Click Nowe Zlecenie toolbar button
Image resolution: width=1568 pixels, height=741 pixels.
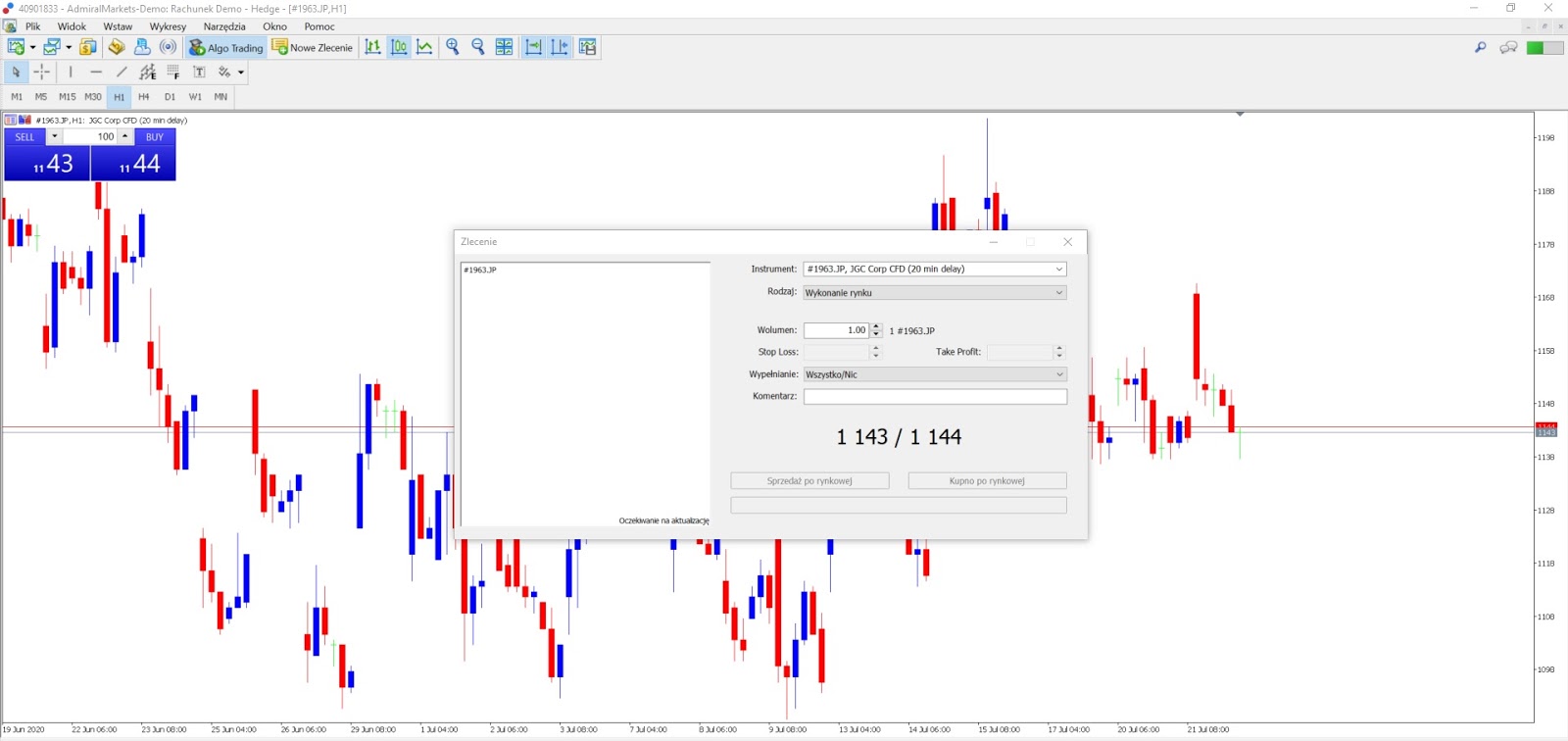click(x=313, y=47)
